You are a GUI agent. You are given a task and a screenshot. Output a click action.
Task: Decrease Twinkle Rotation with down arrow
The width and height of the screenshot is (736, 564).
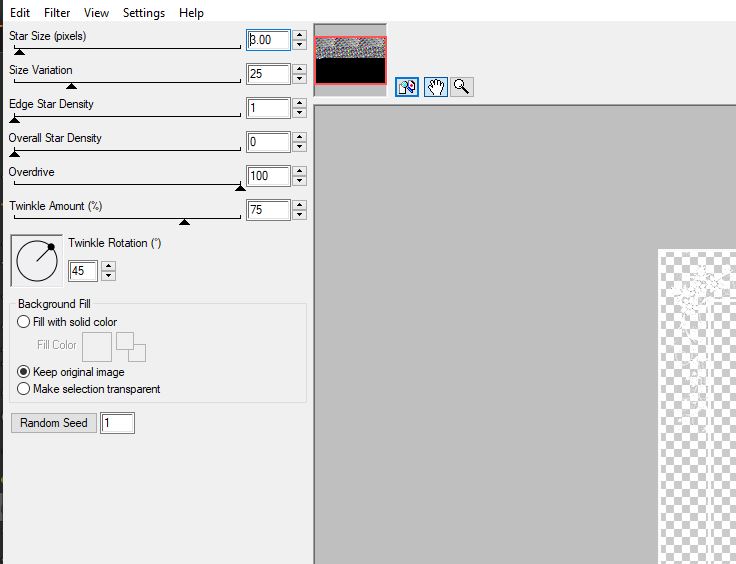coord(108,275)
